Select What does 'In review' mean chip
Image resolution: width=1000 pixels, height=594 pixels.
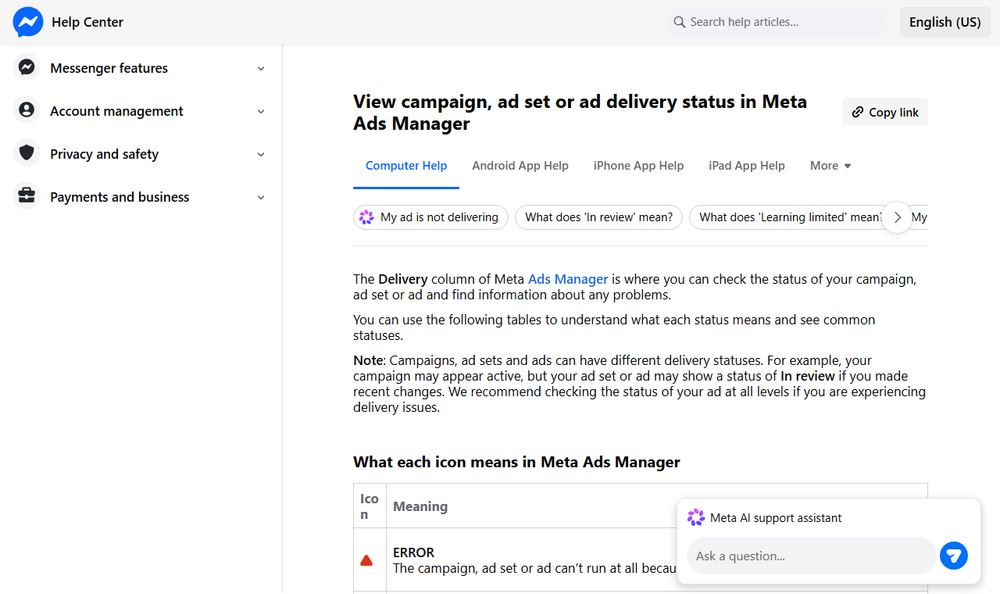tap(599, 217)
